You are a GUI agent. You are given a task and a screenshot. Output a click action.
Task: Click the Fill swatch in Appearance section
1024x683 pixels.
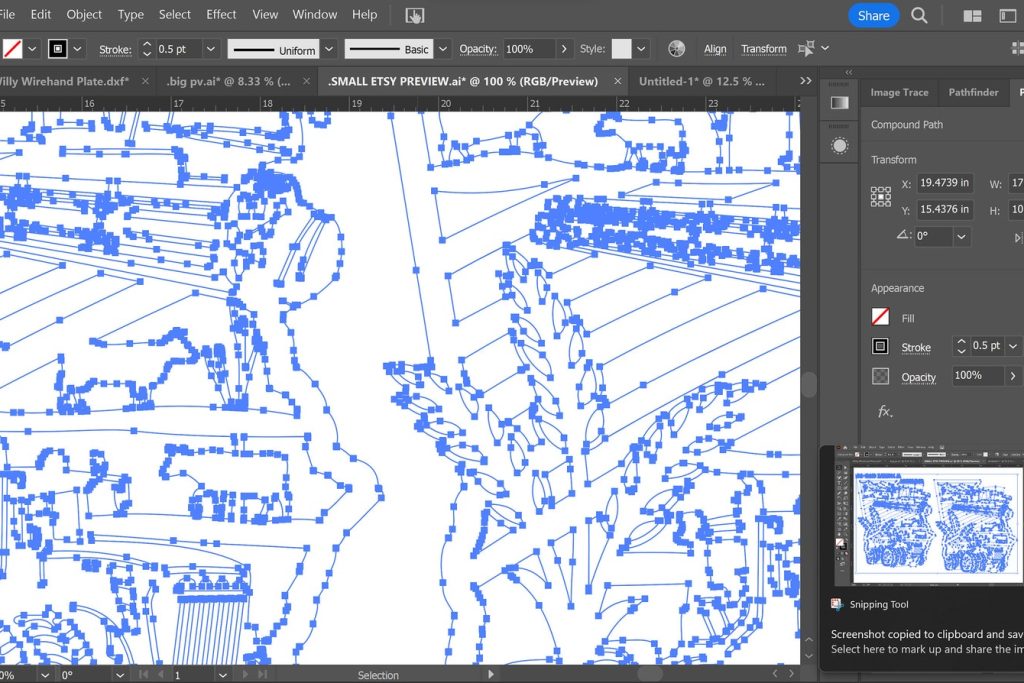pos(880,317)
